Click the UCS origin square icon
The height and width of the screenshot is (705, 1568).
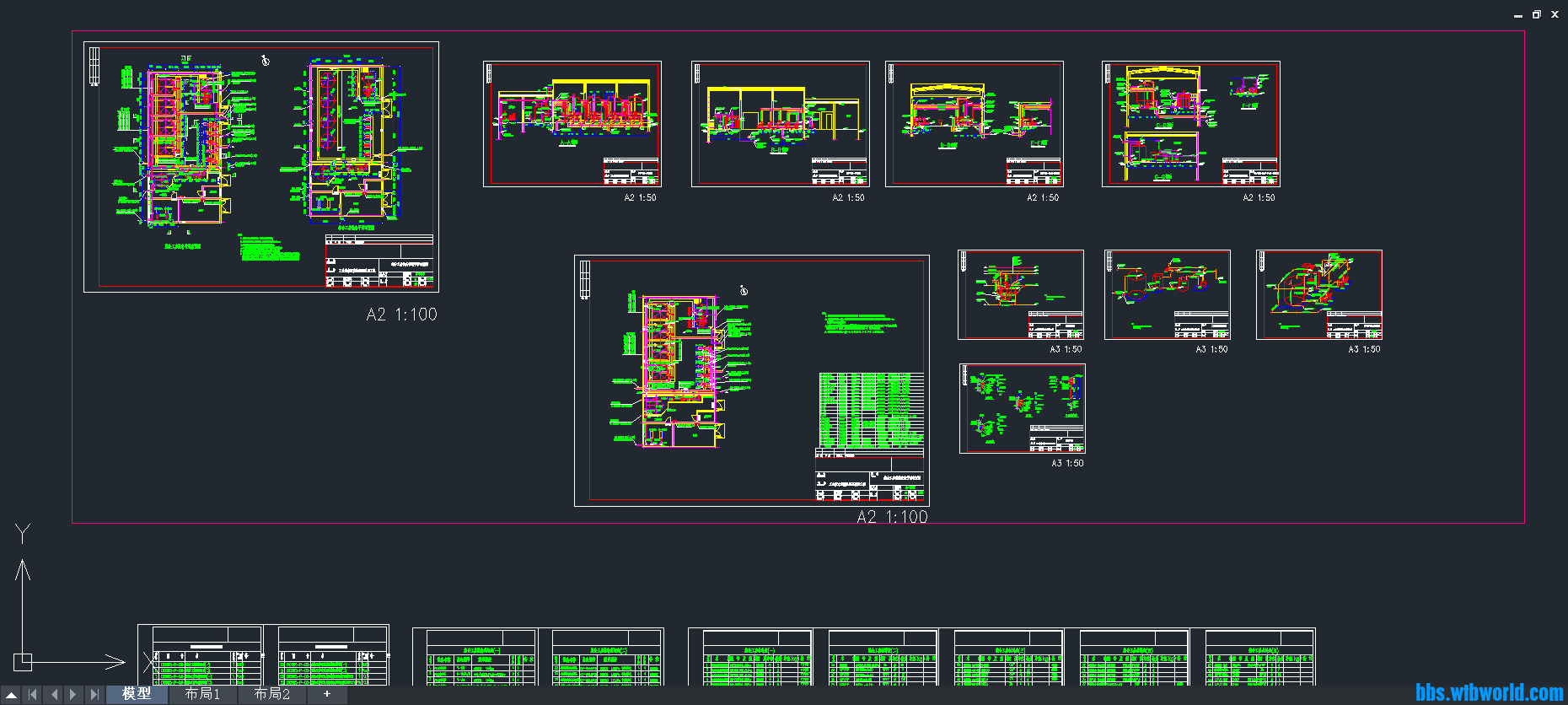[x=23, y=662]
